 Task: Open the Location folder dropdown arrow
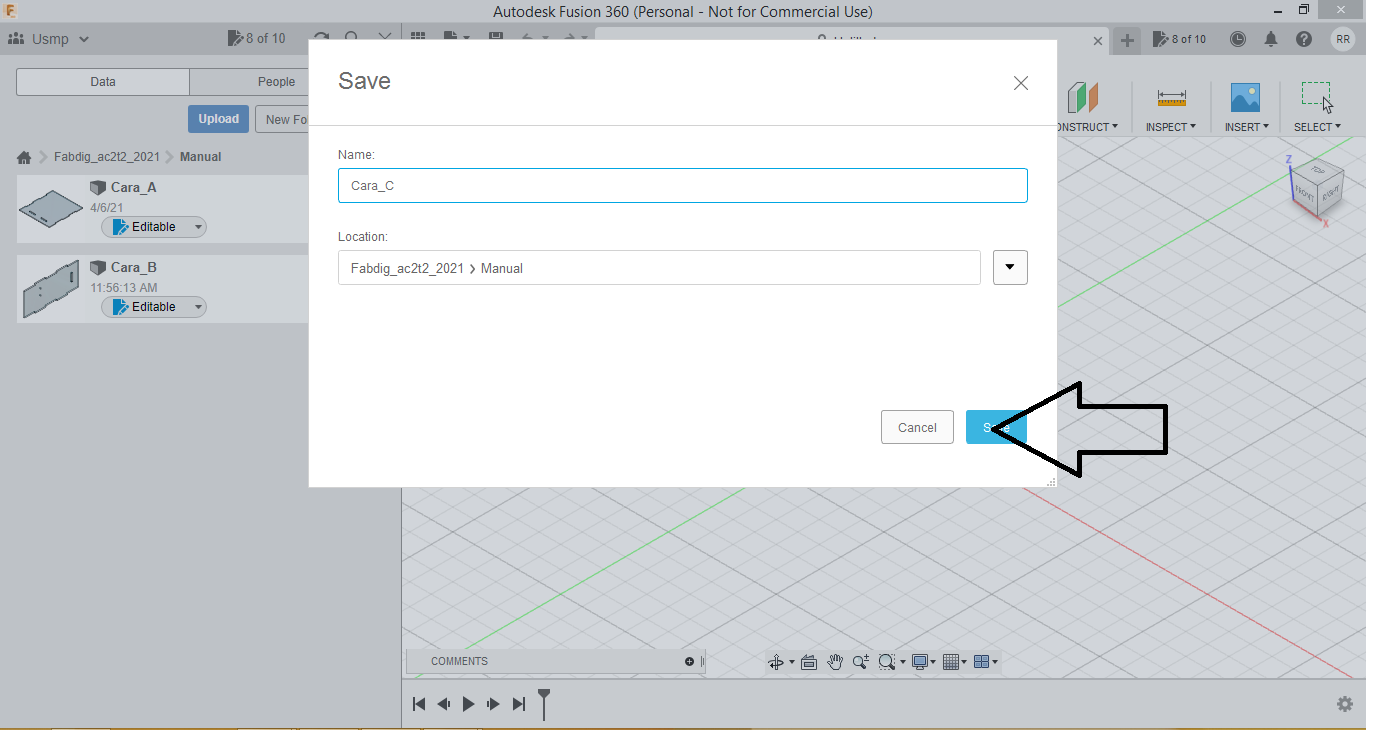pyautogui.click(x=1010, y=267)
